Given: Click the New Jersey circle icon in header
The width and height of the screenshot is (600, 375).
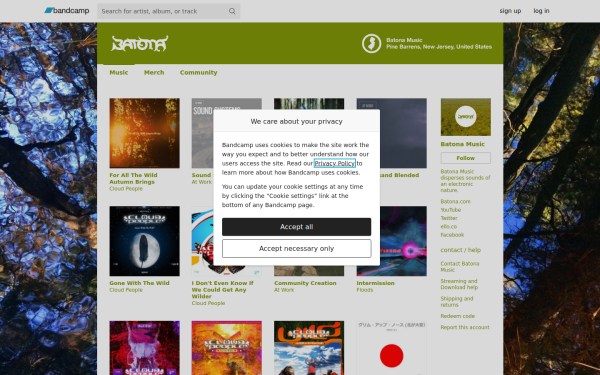Looking at the screenshot, I should pos(371,43).
